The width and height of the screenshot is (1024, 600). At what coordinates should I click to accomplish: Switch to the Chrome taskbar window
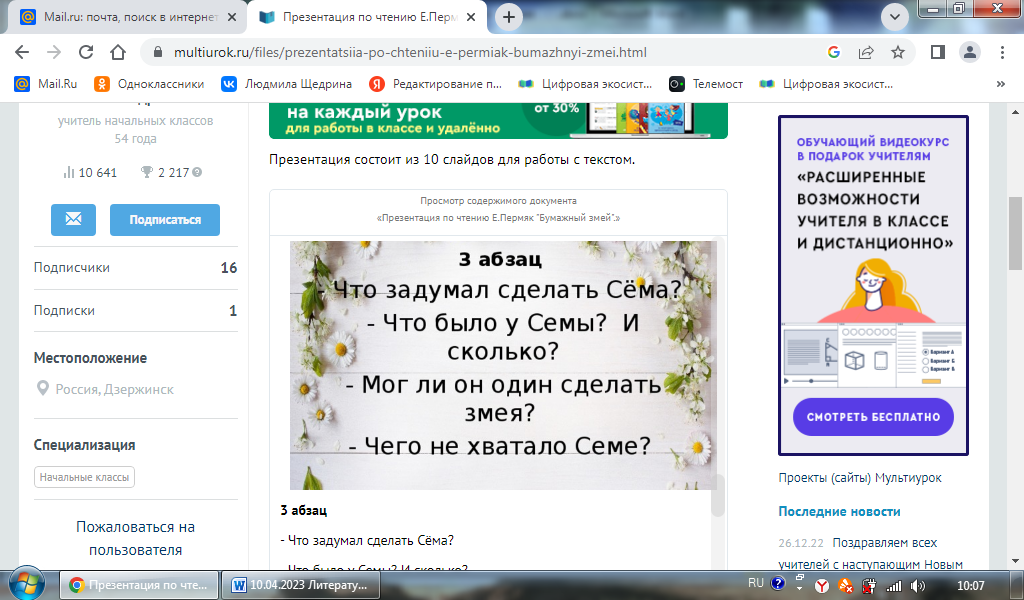(x=139, y=585)
